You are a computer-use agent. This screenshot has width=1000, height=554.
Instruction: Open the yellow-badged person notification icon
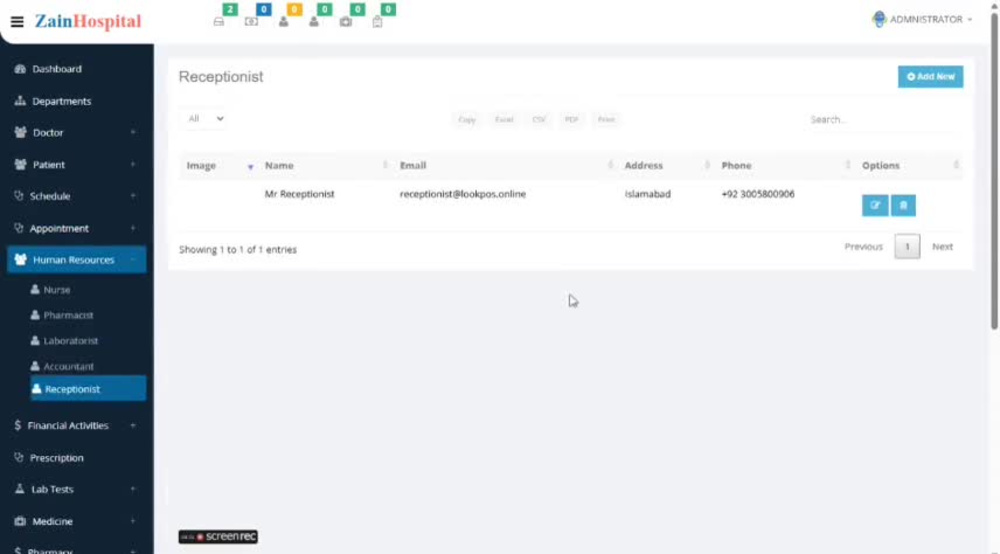point(284,22)
